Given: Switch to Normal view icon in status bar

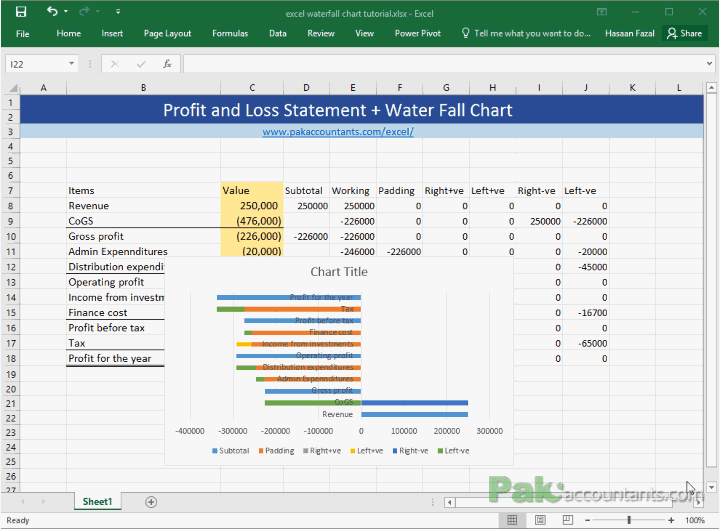Looking at the screenshot, I should [x=512, y=520].
